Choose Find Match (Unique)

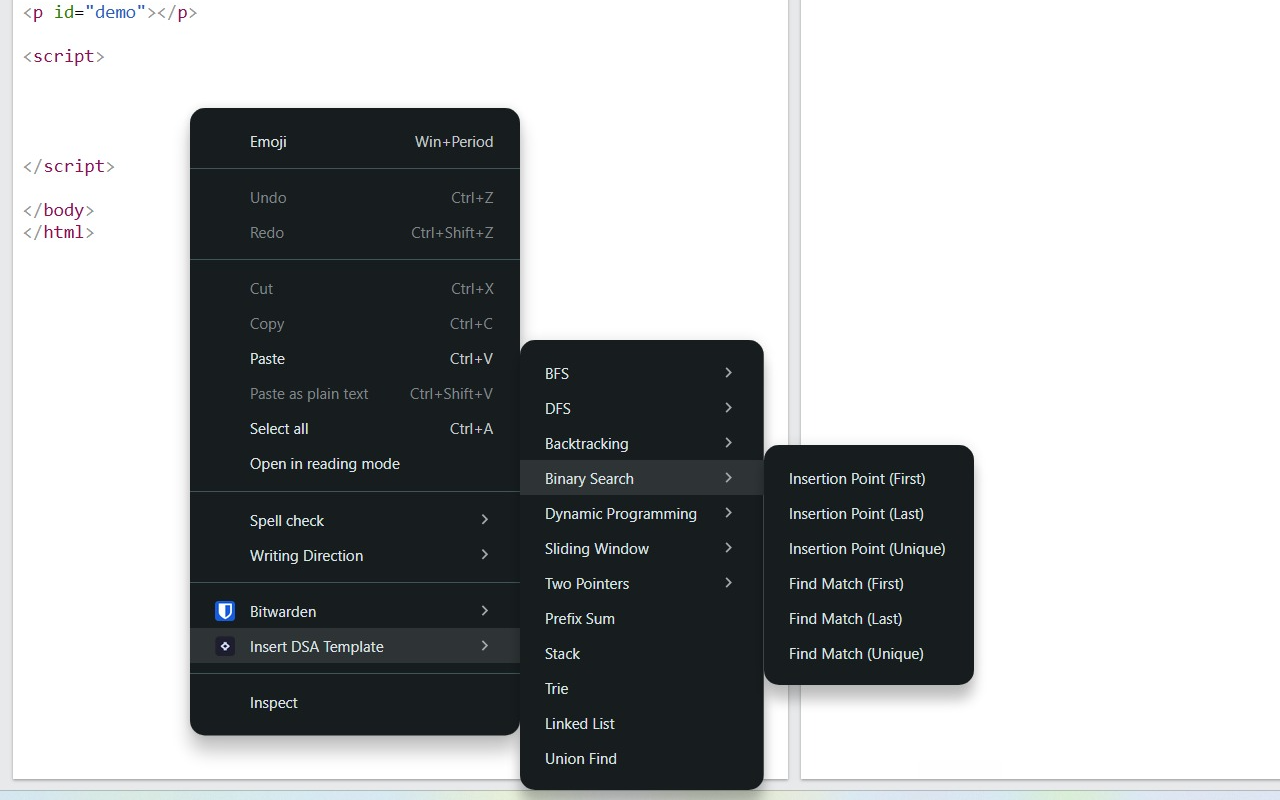point(869,654)
